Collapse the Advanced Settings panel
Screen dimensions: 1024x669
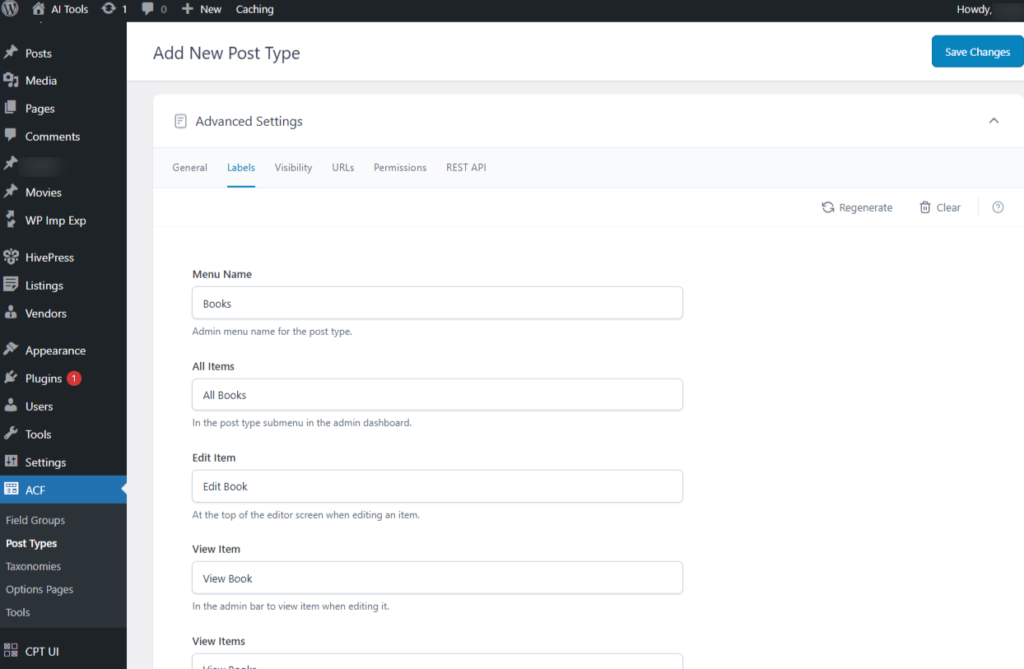(993, 121)
